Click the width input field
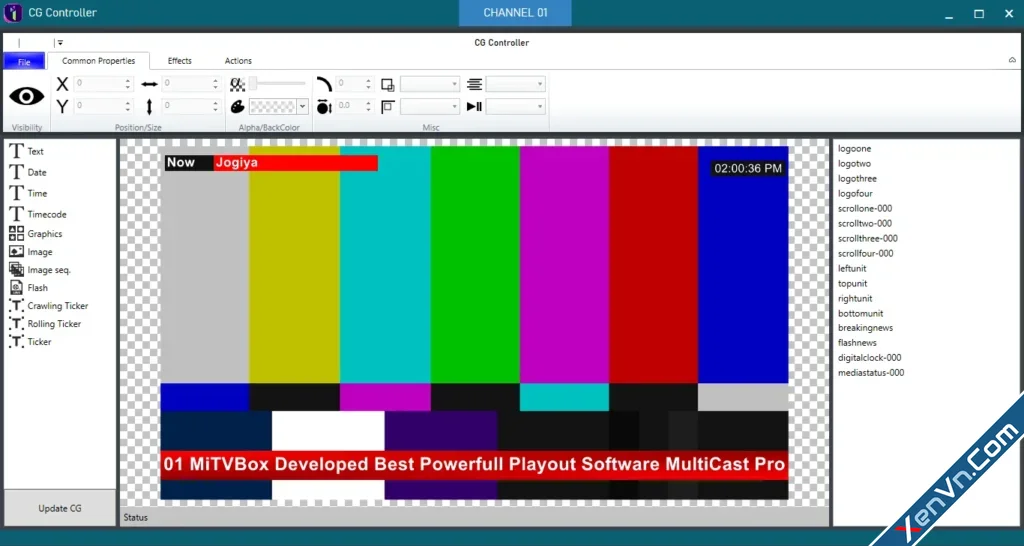This screenshot has height=546, width=1024. click(191, 84)
